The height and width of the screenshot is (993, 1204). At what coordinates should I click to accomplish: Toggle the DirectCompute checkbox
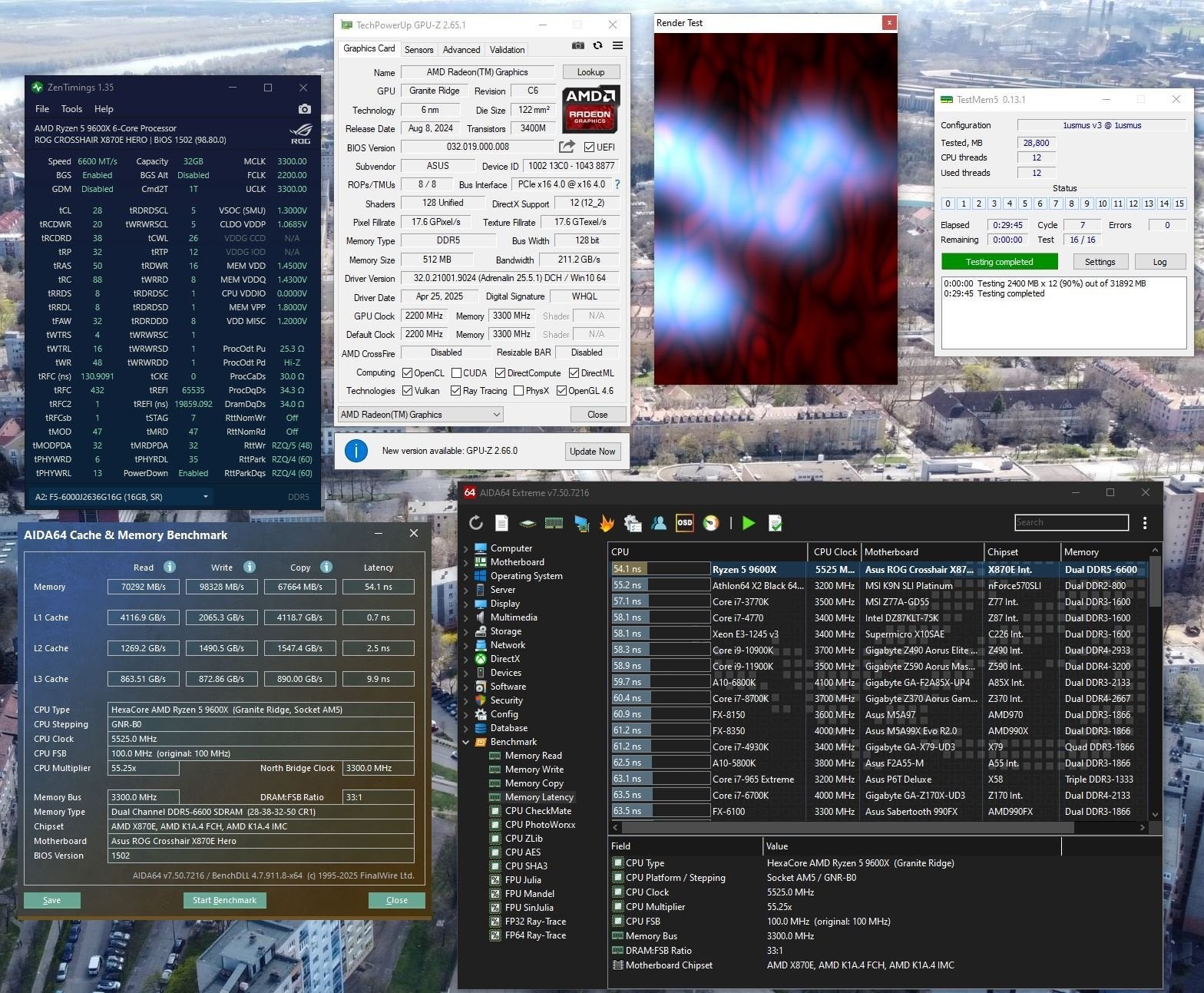[500, 373]
